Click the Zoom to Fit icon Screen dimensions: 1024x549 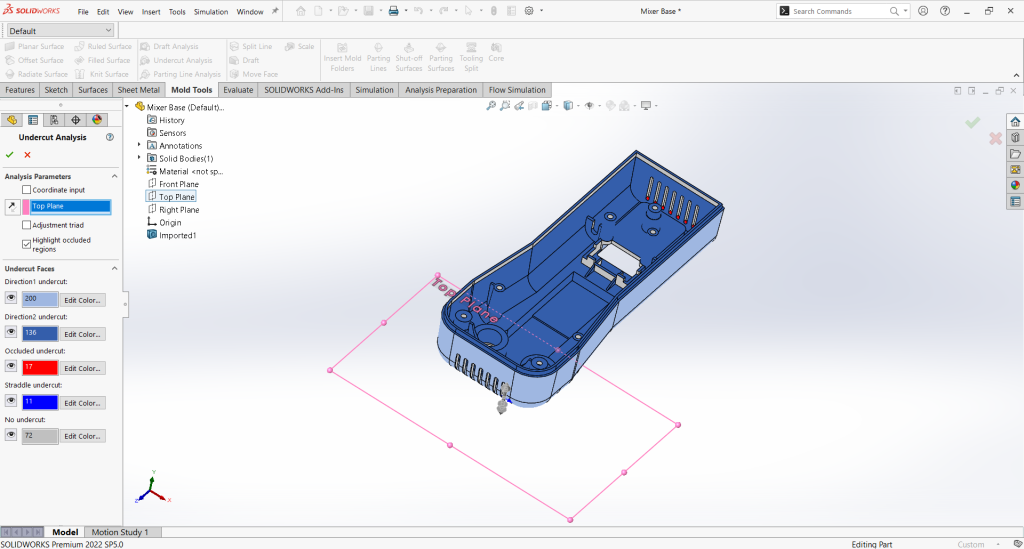tap(491, 106)
